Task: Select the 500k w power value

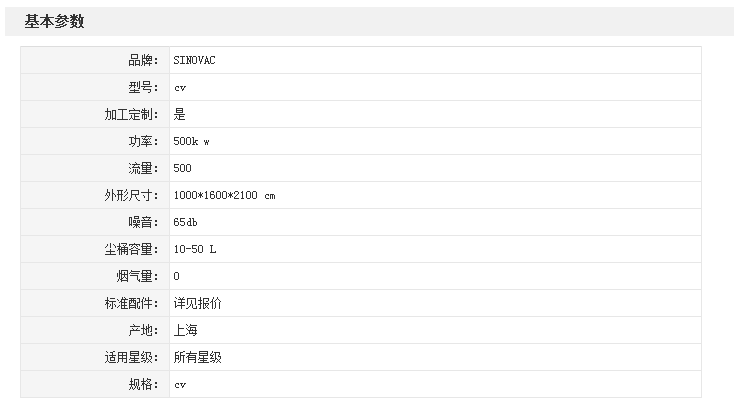Action: [x=191, y=141]
